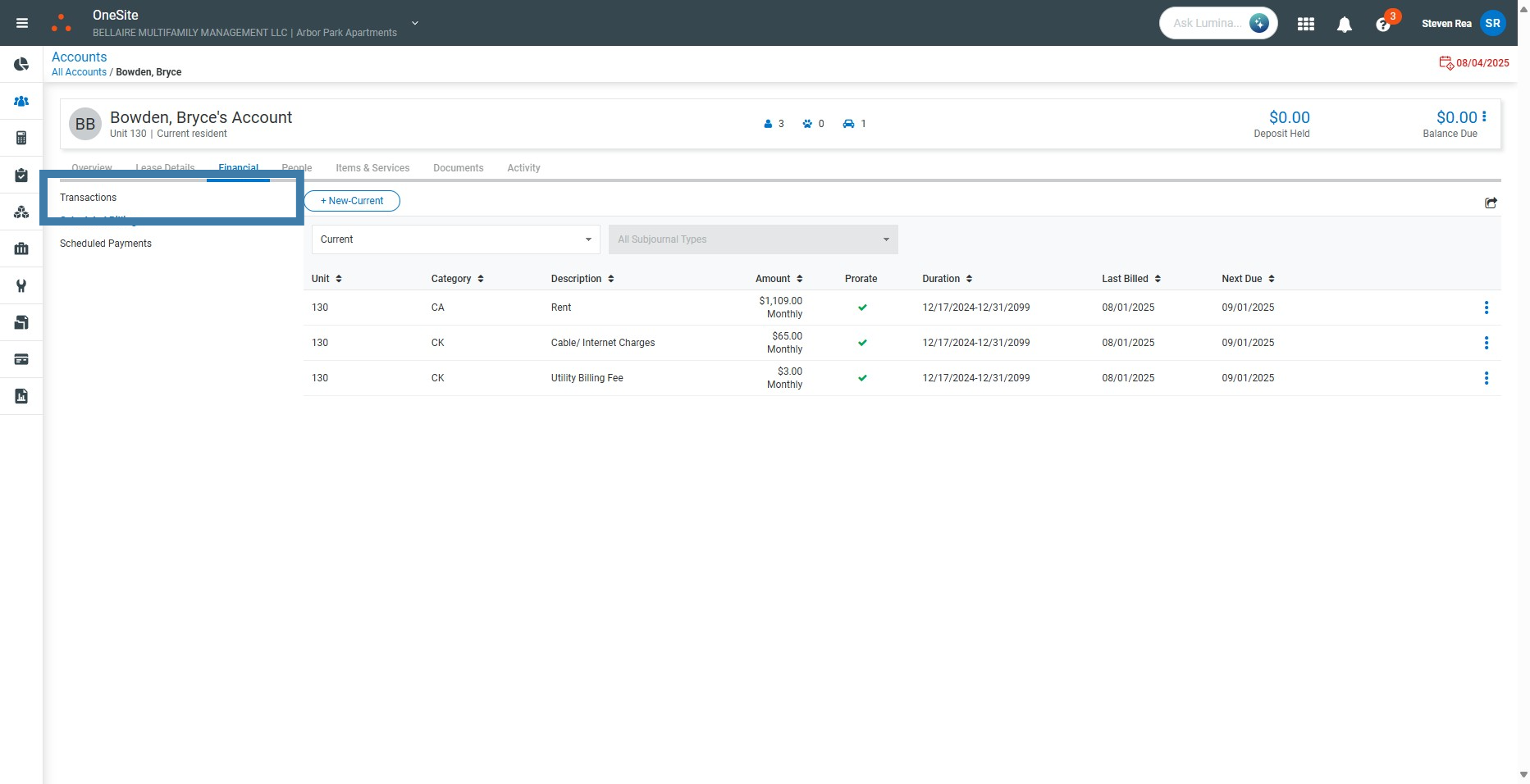1530x784 pixels.
Task: Click the OneSite logo icon
Action: [62, 23]
